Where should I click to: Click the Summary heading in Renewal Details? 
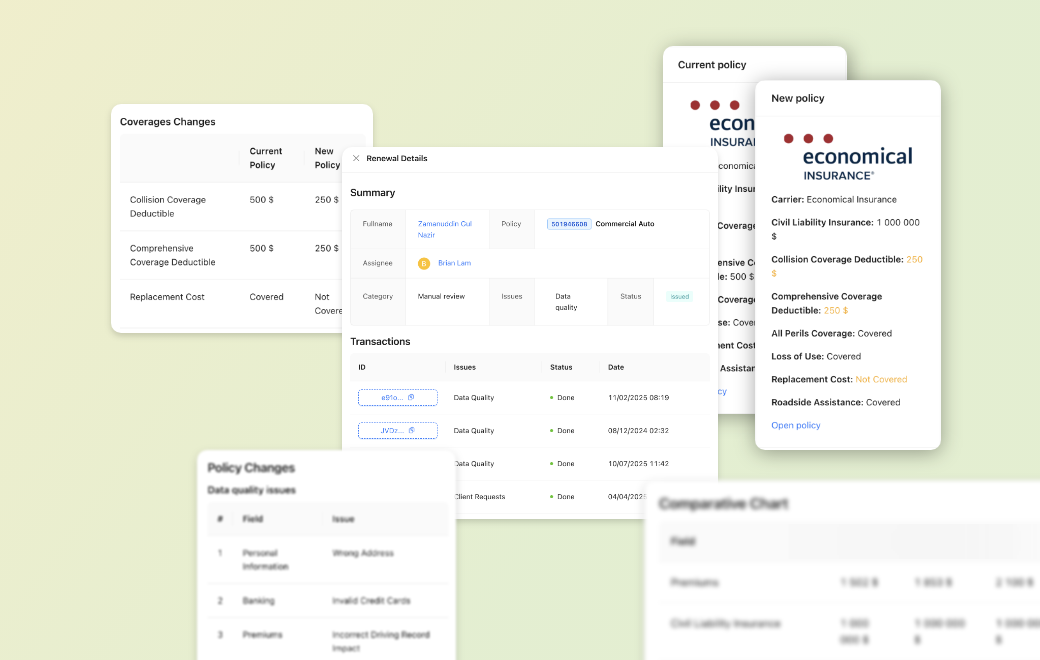click(x=373, y=193)
